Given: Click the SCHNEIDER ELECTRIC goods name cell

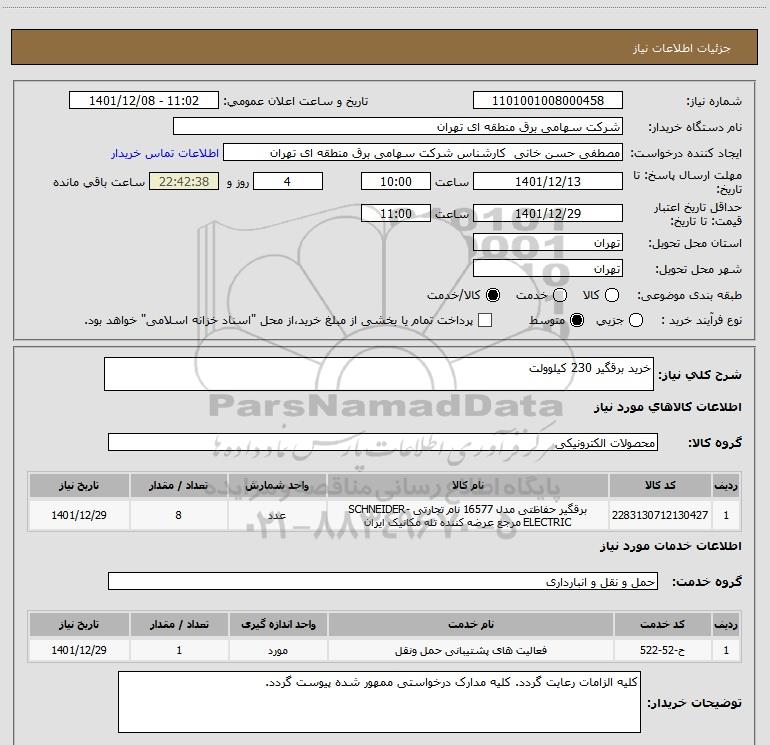Looking at the screenshot, I should (x=468, y=515).
